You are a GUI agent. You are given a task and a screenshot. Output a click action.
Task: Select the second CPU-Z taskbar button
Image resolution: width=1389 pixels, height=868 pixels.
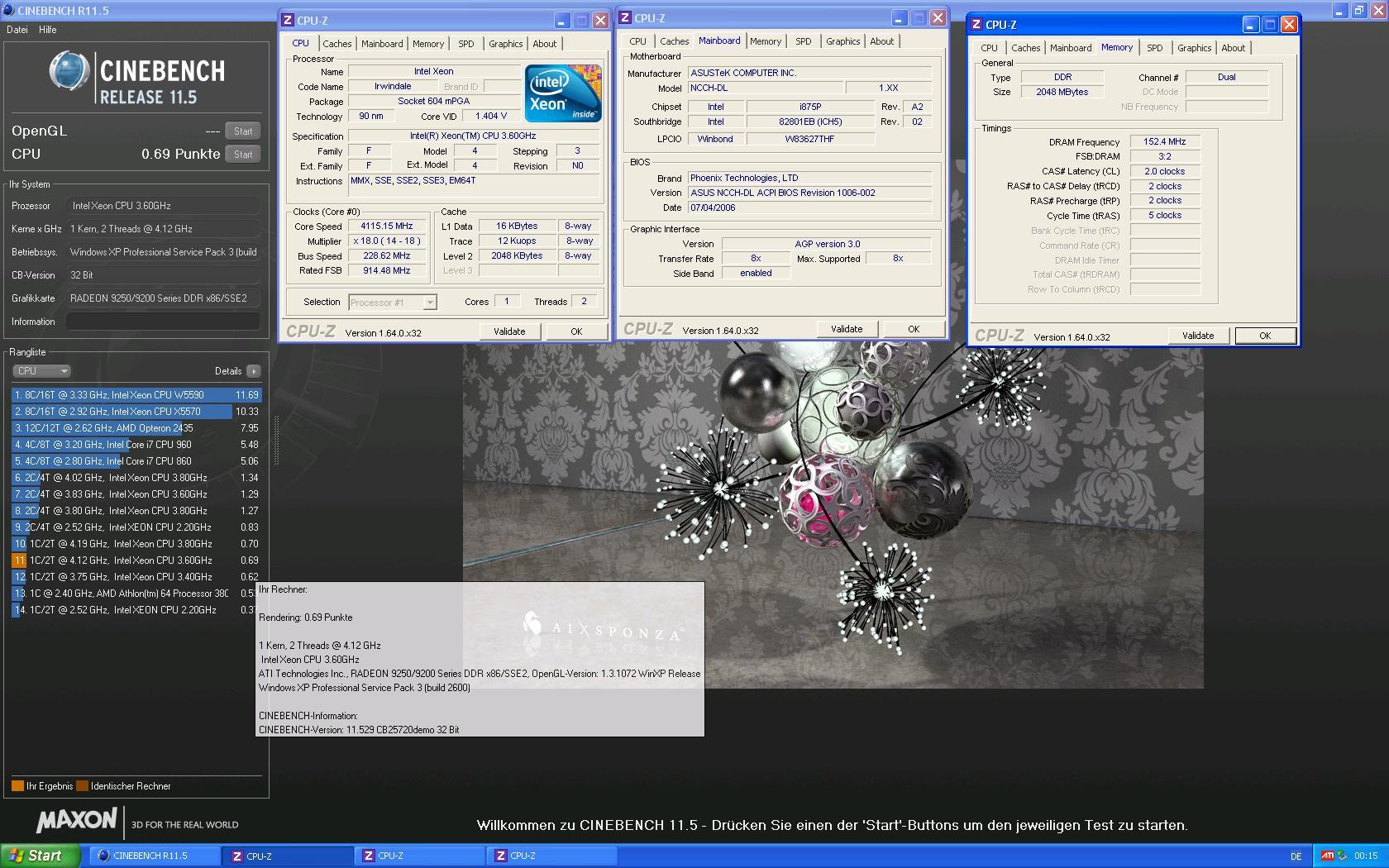tap(419, 856)
